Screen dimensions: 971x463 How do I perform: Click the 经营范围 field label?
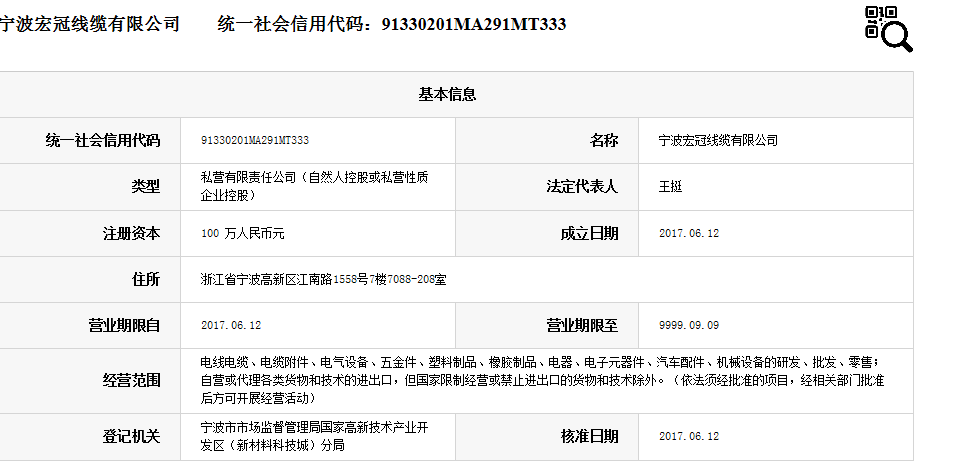131,381
